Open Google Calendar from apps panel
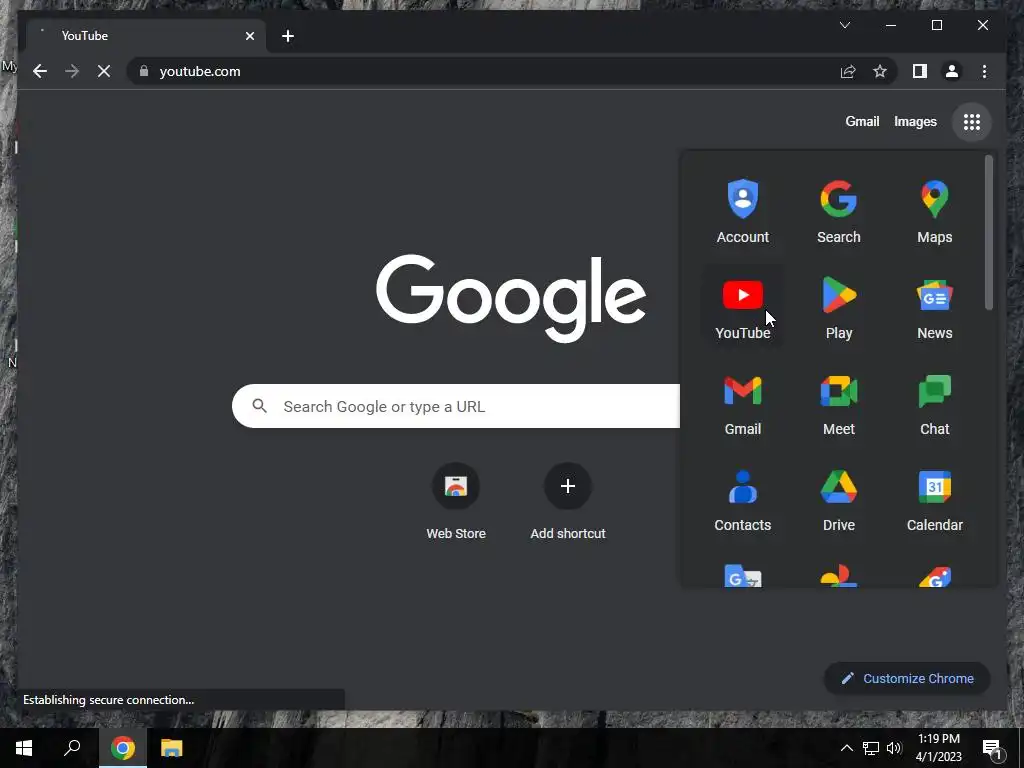 [935, 500]
